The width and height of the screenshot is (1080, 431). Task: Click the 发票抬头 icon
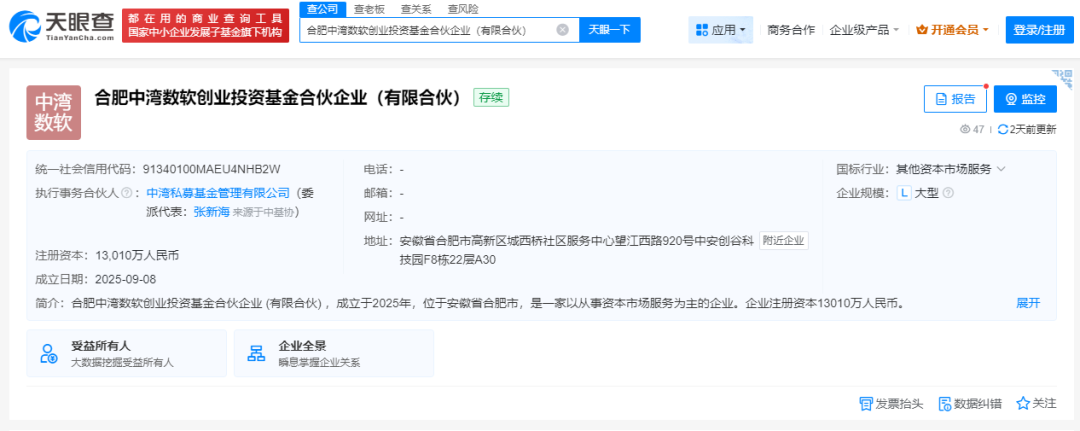pos(866,403)
